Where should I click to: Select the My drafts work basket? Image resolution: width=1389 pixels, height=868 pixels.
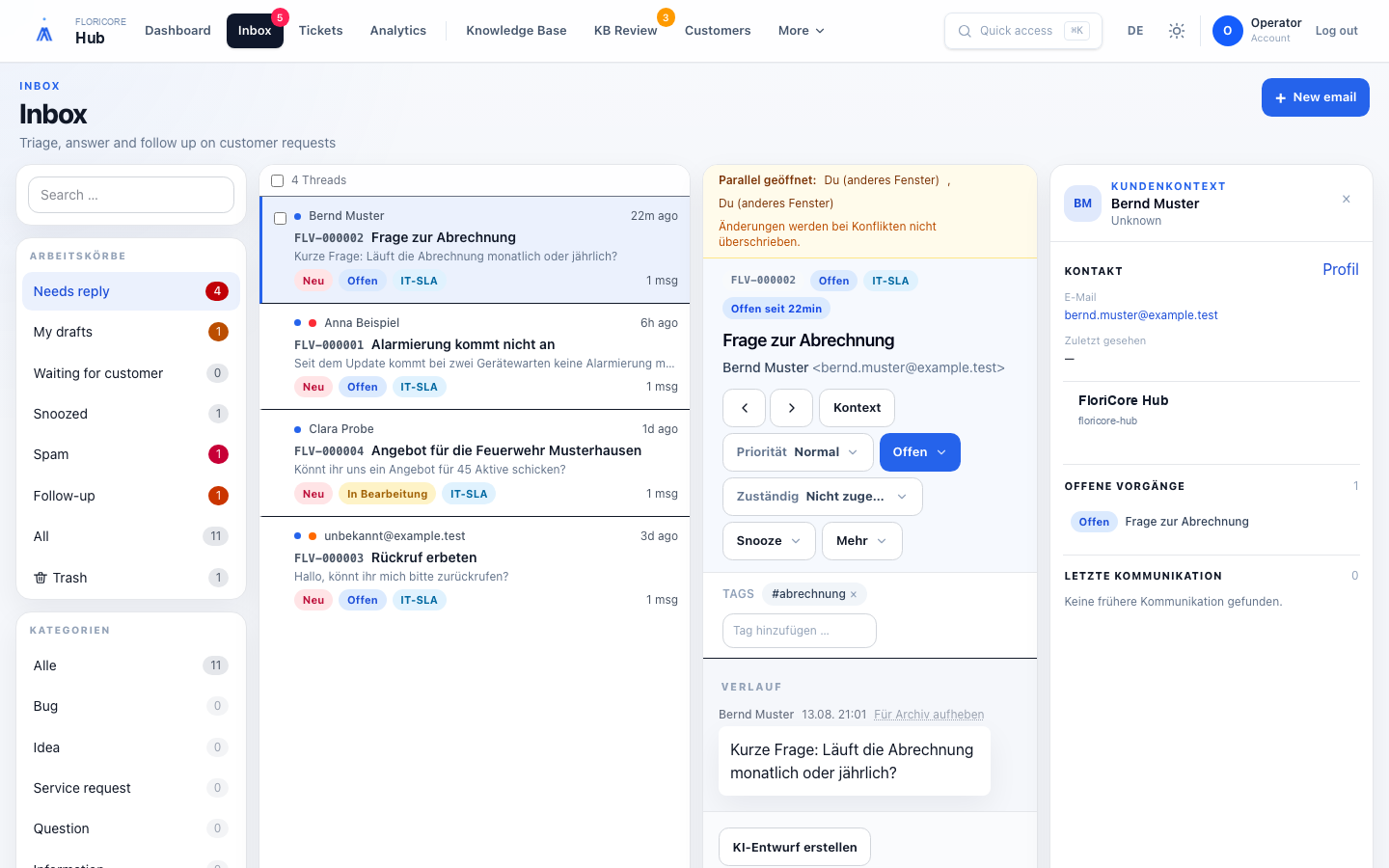tap(131, 332)
